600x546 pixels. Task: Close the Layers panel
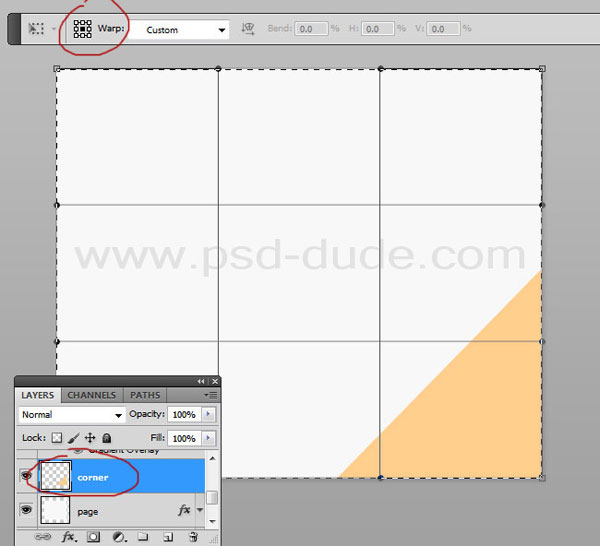click(215, 381)
